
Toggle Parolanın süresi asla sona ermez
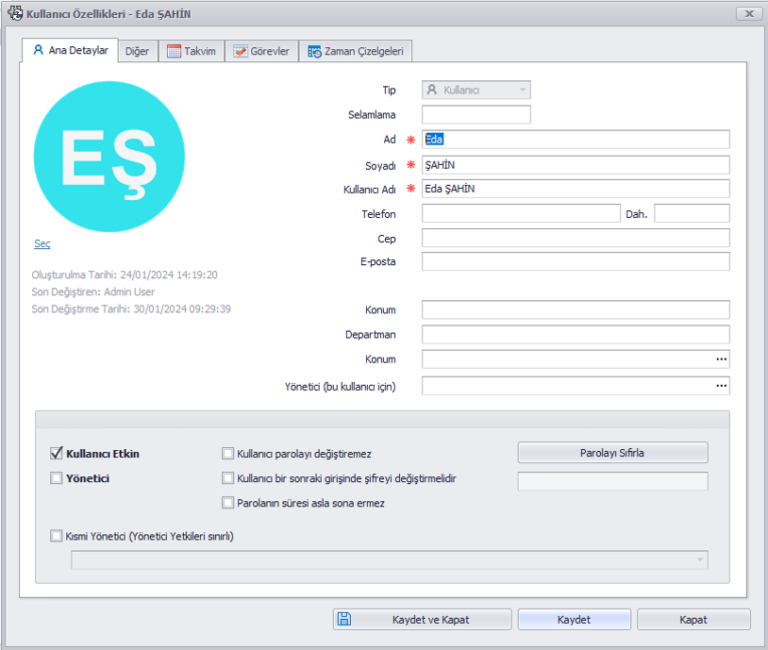coord(228,503)
